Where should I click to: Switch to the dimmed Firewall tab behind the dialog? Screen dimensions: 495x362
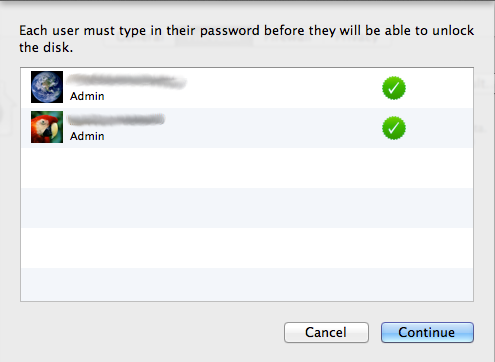point(288,37)
